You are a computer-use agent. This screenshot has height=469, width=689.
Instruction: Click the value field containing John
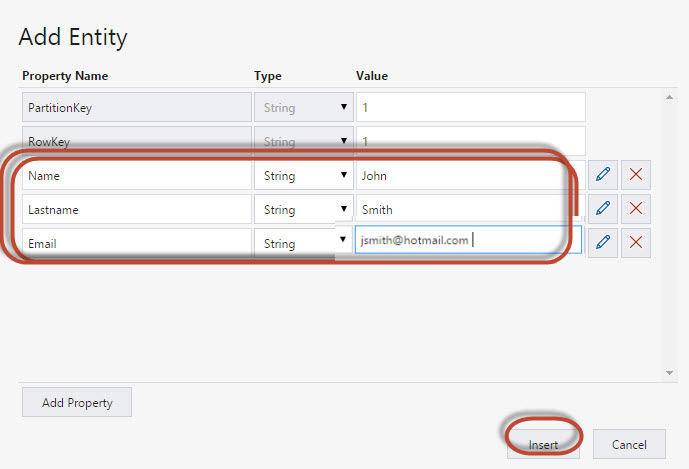pyautogui.click(x=470, y=175)
